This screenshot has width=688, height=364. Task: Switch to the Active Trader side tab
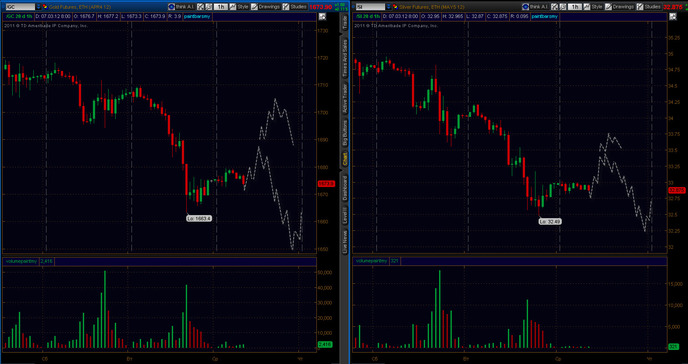pos(345,99)
